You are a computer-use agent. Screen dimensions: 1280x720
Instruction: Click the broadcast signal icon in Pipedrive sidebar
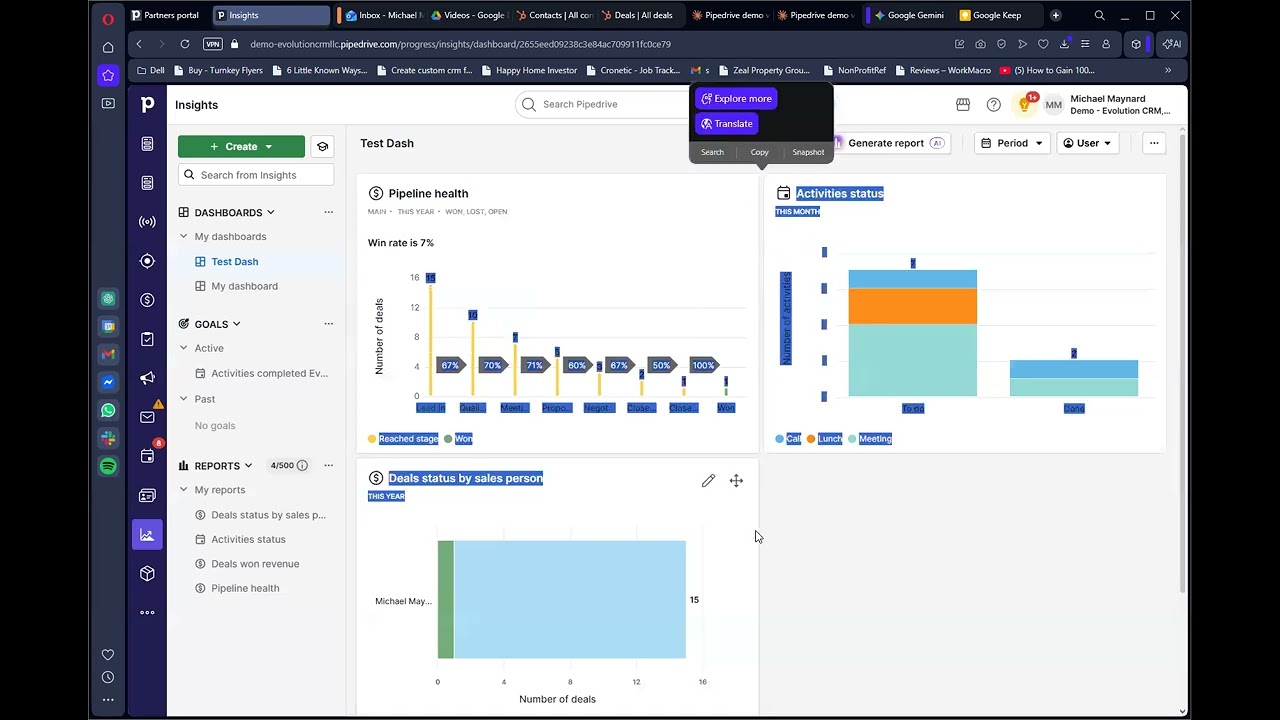(x=147, y=222)
